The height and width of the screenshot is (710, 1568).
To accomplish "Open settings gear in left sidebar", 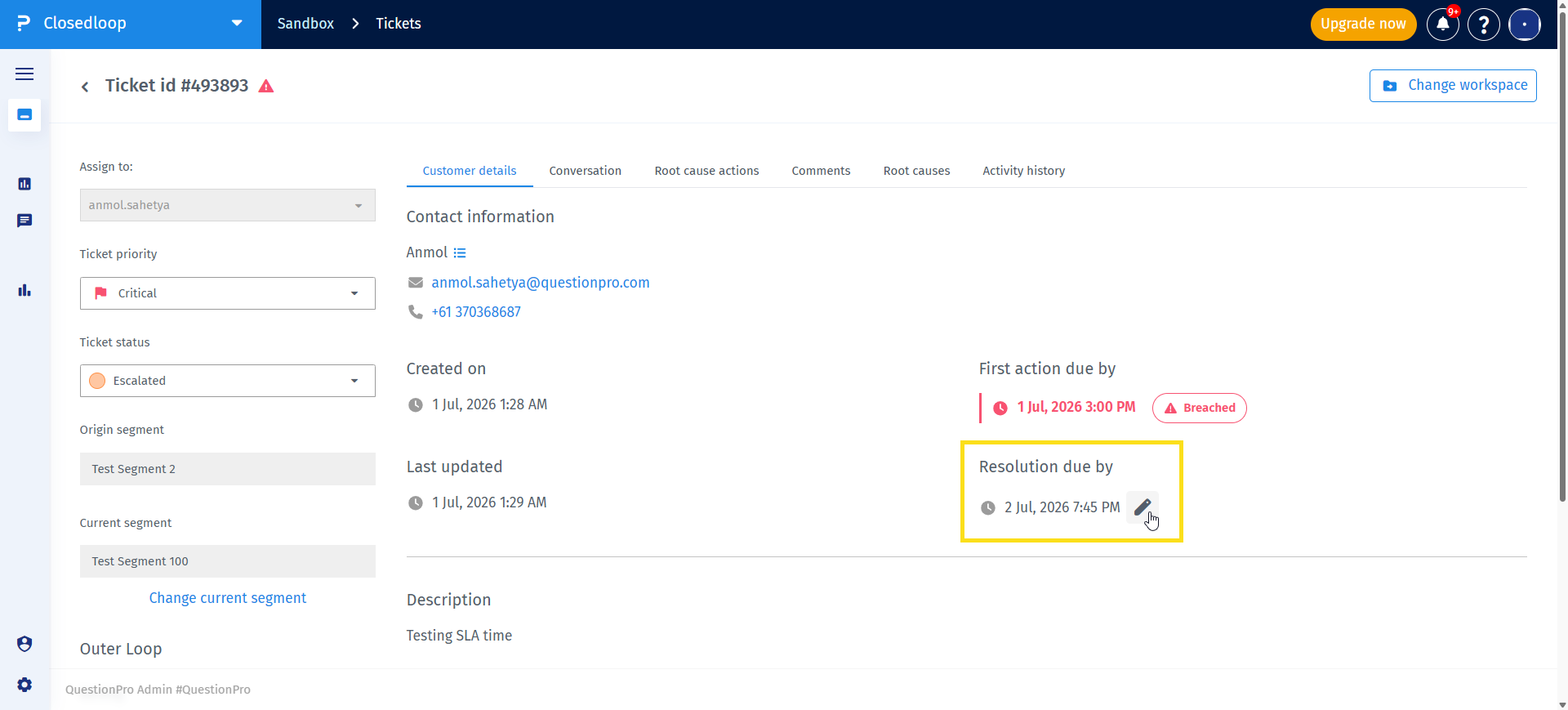I will point(24,685).
